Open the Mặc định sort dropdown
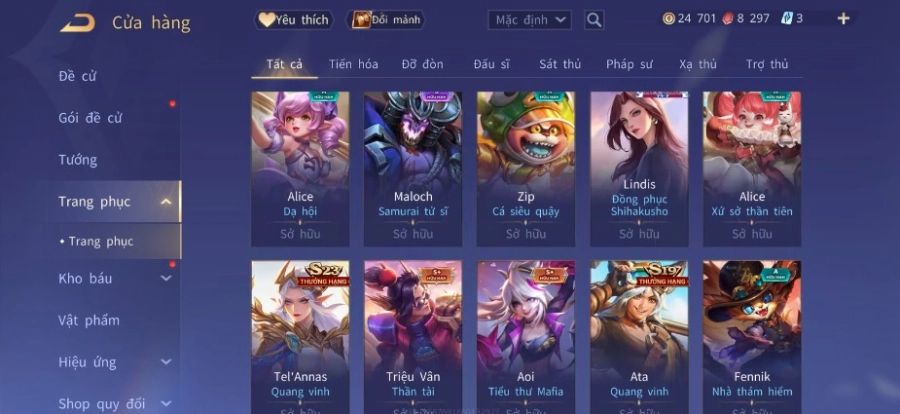This screenshot has width=900, height=414. click(530, 20)
